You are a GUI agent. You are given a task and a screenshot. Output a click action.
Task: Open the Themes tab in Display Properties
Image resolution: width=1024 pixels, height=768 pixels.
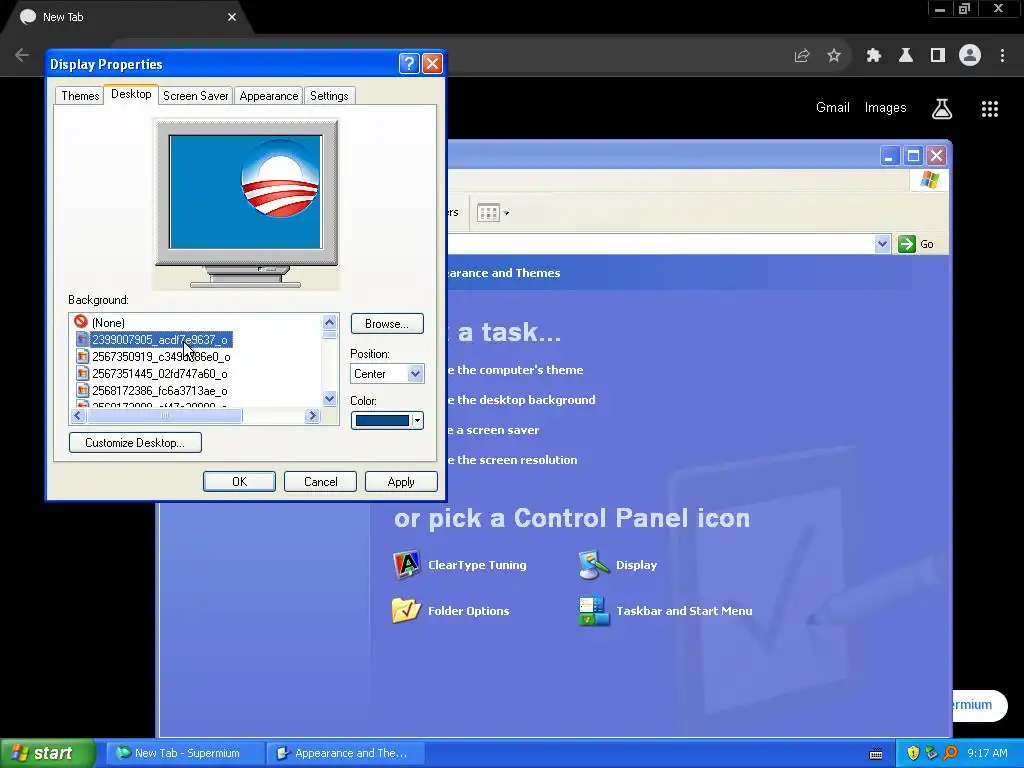[x=80, y=96]
